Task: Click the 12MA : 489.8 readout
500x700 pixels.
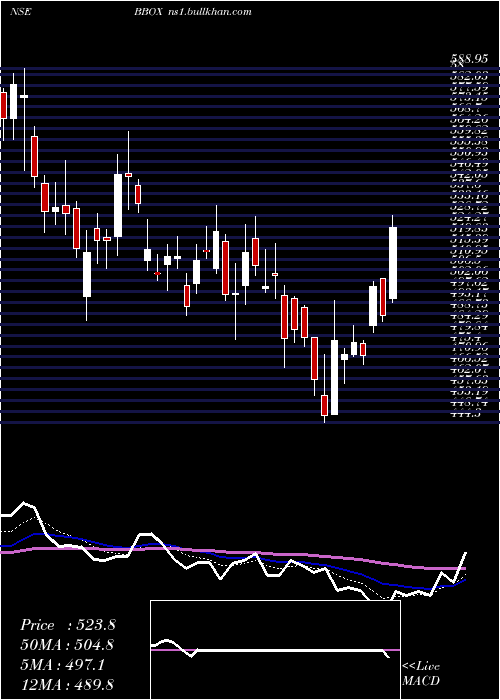Action: point(67,685)
